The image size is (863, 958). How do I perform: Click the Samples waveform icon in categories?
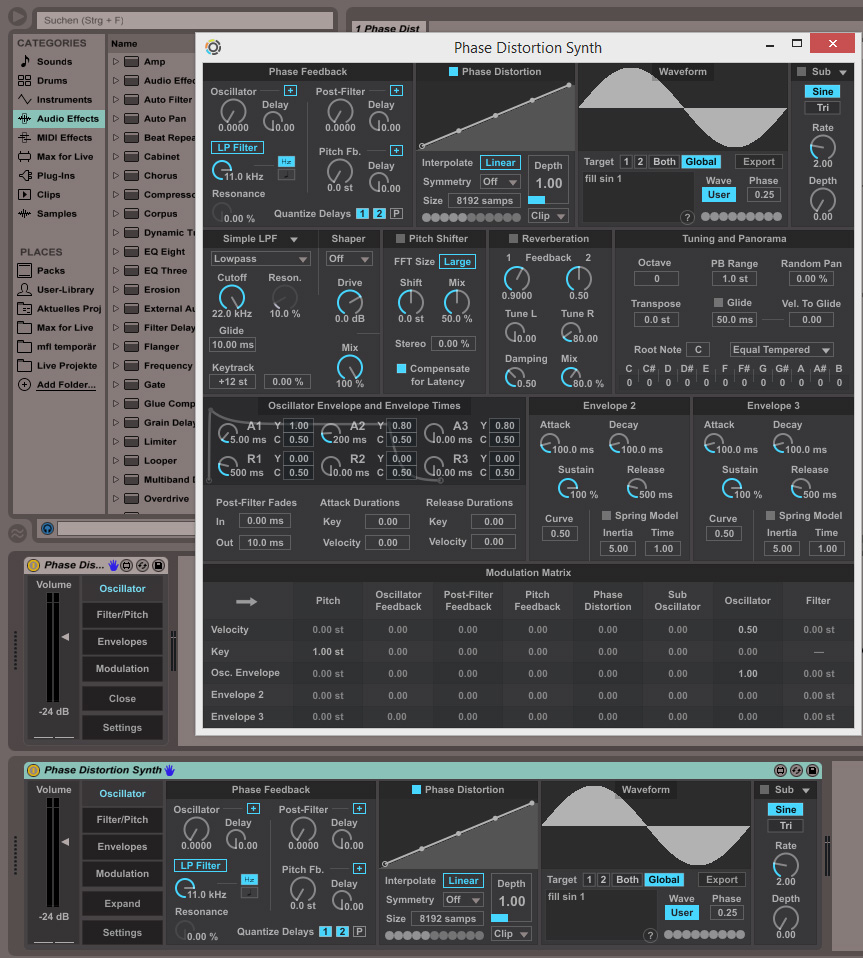click(x=25, y=214)
